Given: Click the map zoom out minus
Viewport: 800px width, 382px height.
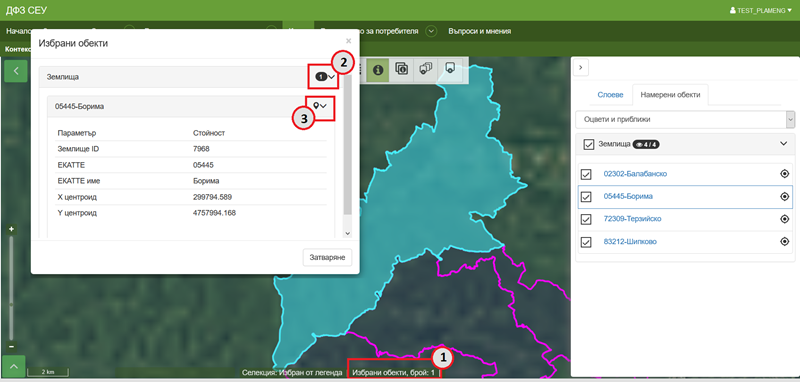Looking at the screenshot, I should [11, 347].
